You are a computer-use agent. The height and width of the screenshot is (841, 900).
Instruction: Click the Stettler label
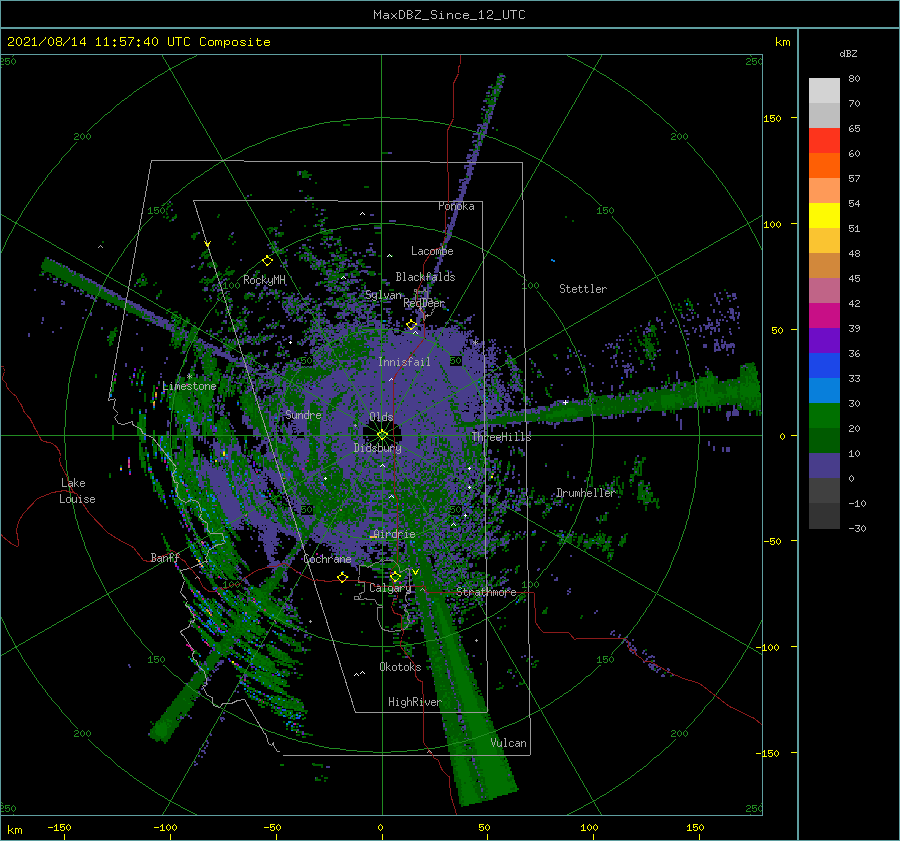[583, 289]
